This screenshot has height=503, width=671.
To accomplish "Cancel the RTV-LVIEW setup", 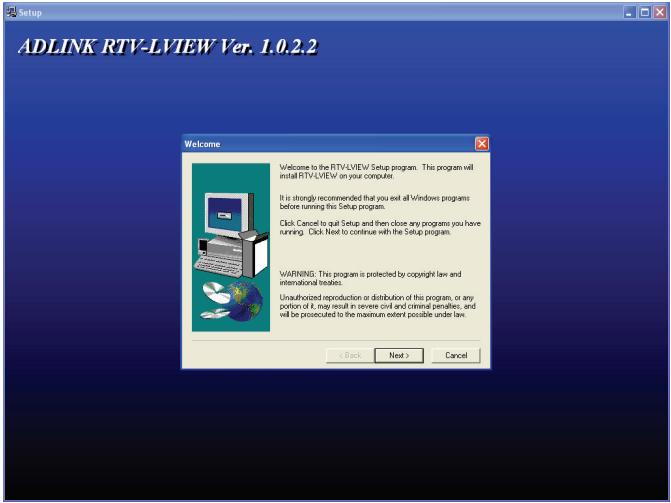I will pyautogui.click(x=456, y=355).
